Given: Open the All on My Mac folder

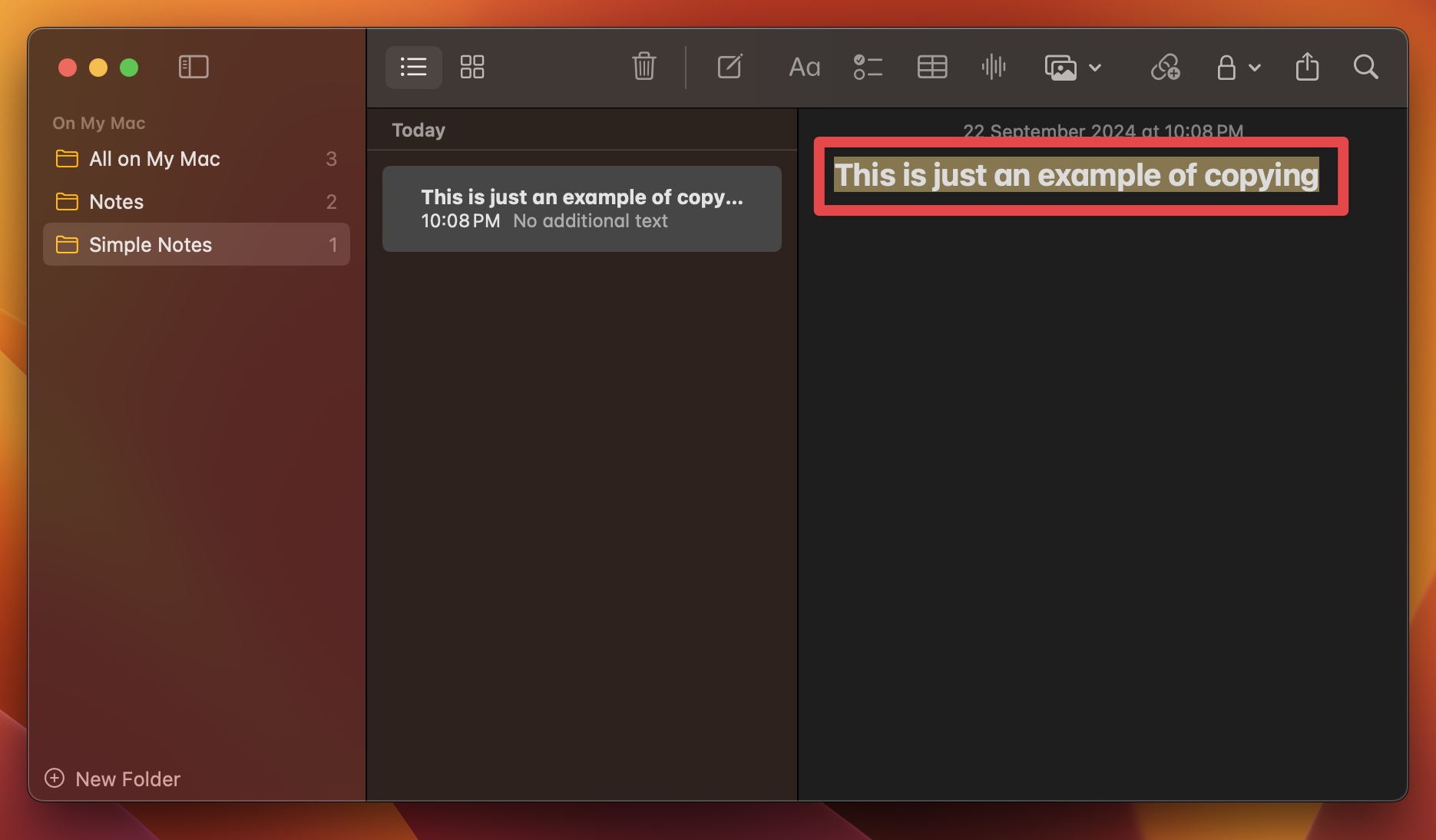Looking at the screenshot, I should pyautogui.click(x=154, y=159).
